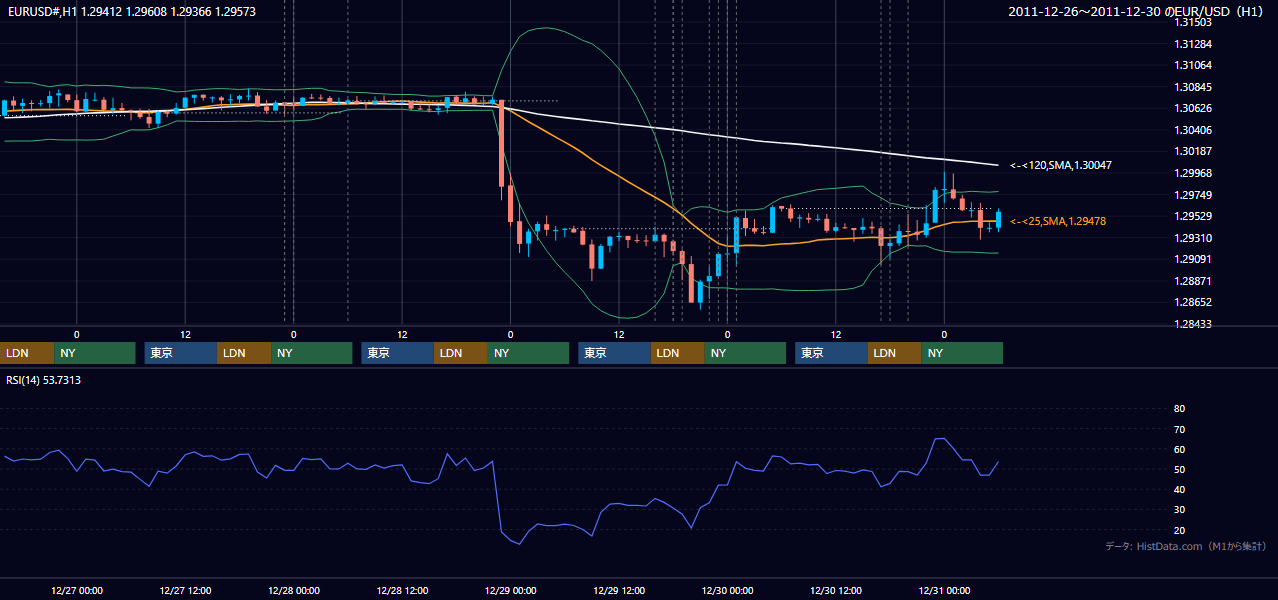The height and width of the screenshot is (600, 1278).
Task: Click the Tokyo session block for 12/29
Action: 615,353
